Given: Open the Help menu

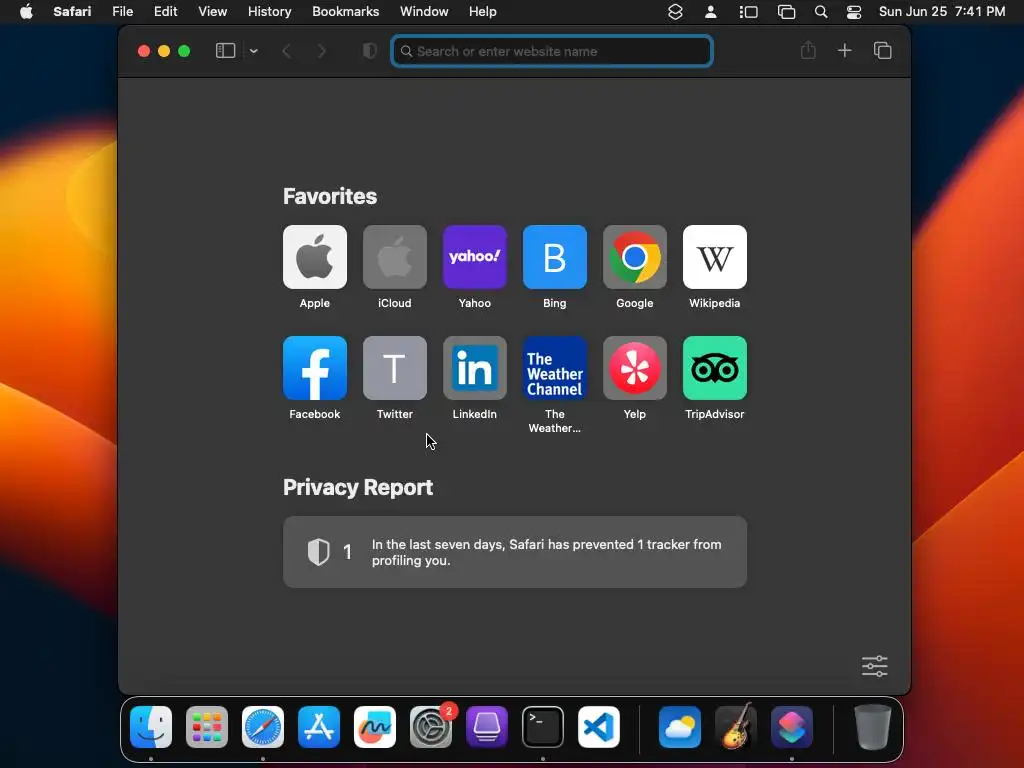Looking at the screenshot, I should point(483,12).
